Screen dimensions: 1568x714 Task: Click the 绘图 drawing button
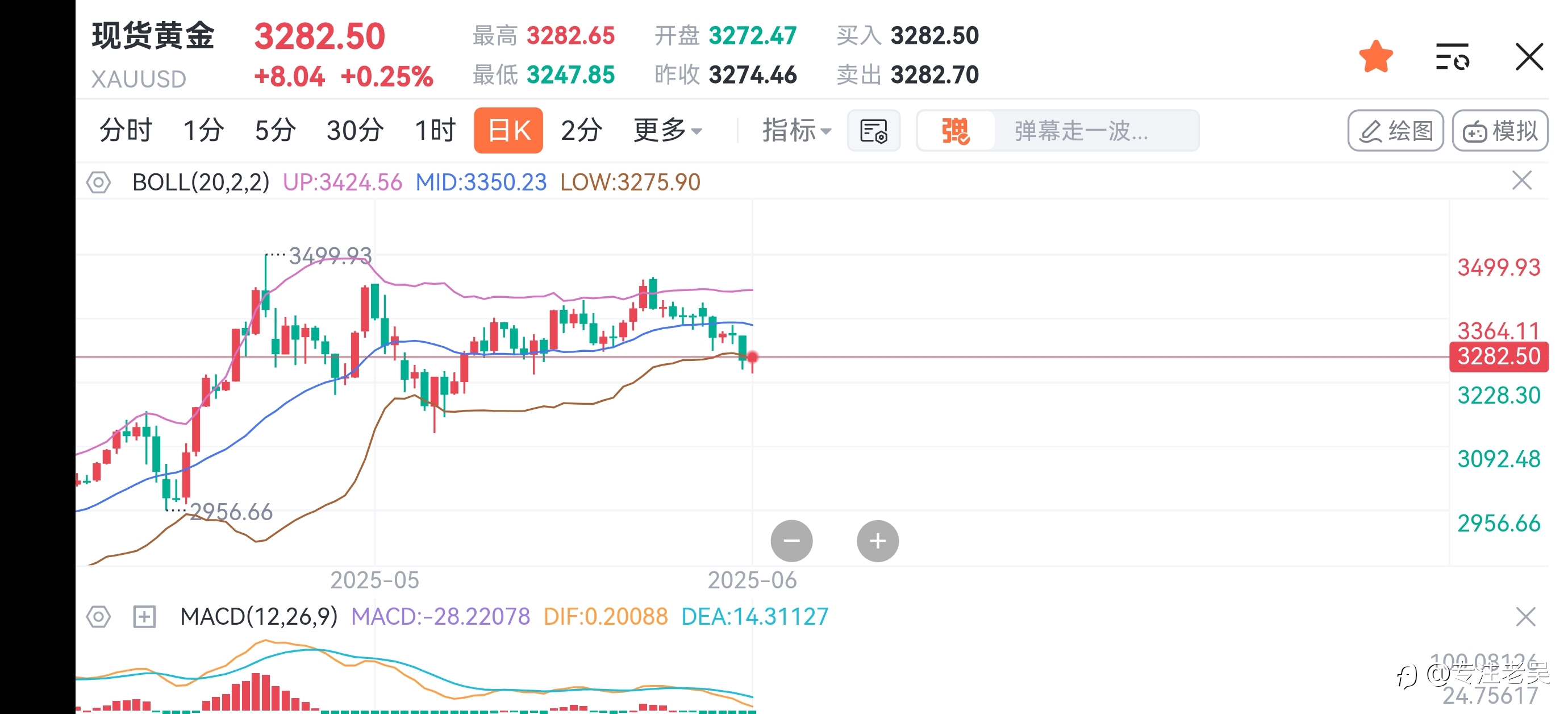point(1395,130)
